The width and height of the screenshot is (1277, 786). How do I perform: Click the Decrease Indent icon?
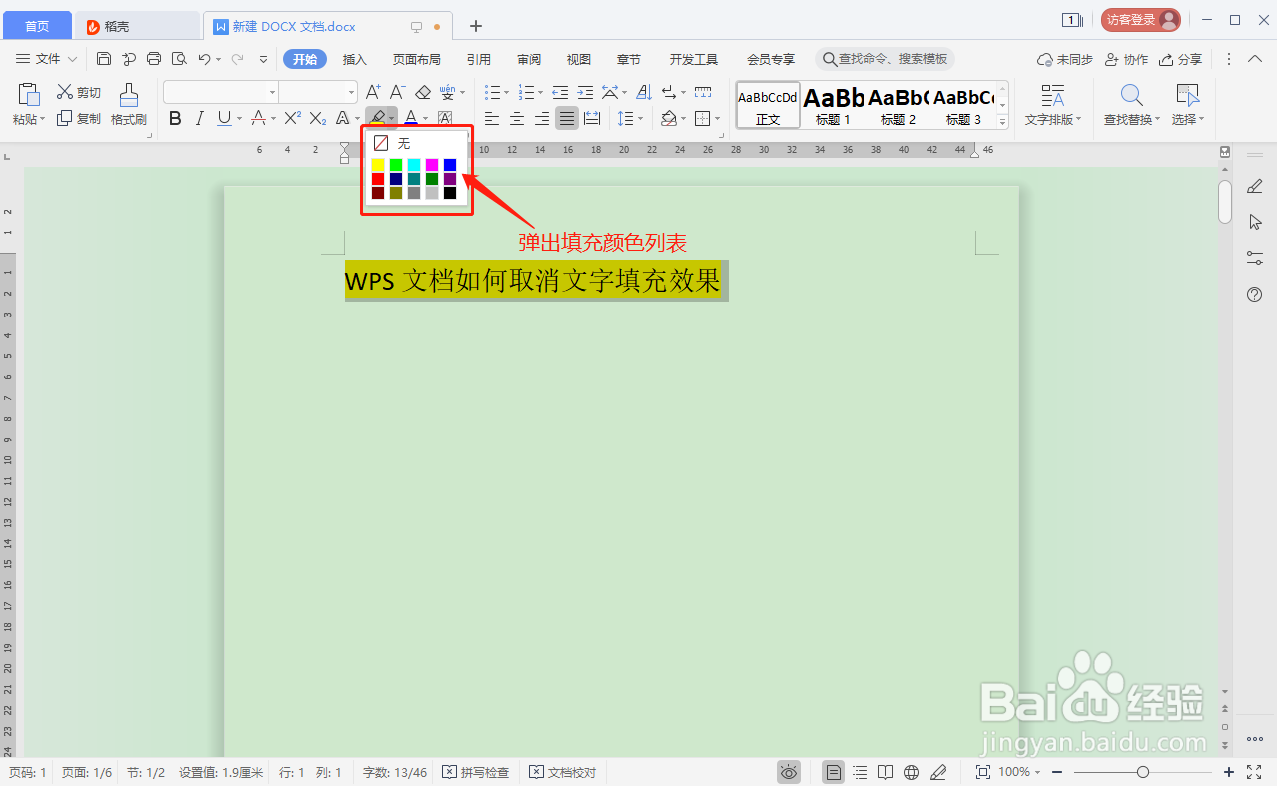[560, 92]
